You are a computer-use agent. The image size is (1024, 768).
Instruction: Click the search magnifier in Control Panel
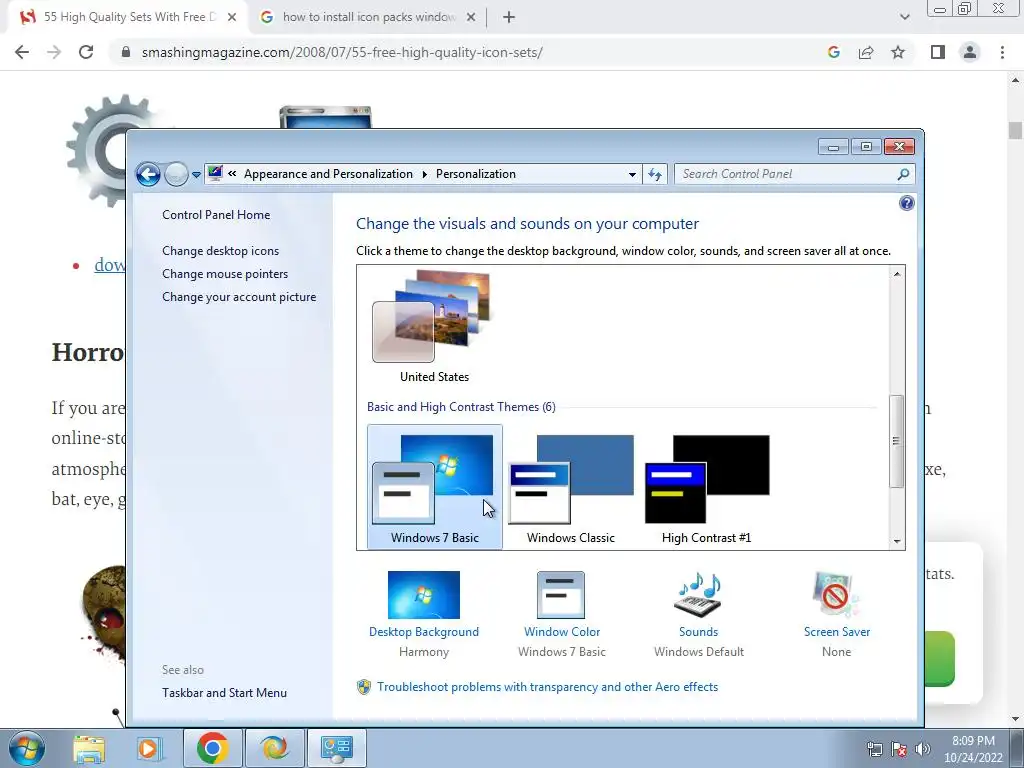[903, 174]
